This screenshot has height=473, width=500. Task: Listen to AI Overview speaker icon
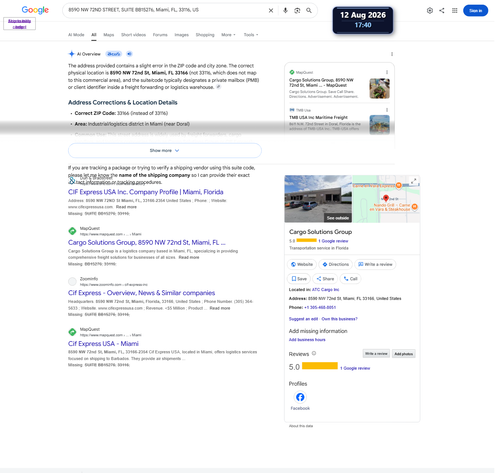pos(130,54)
